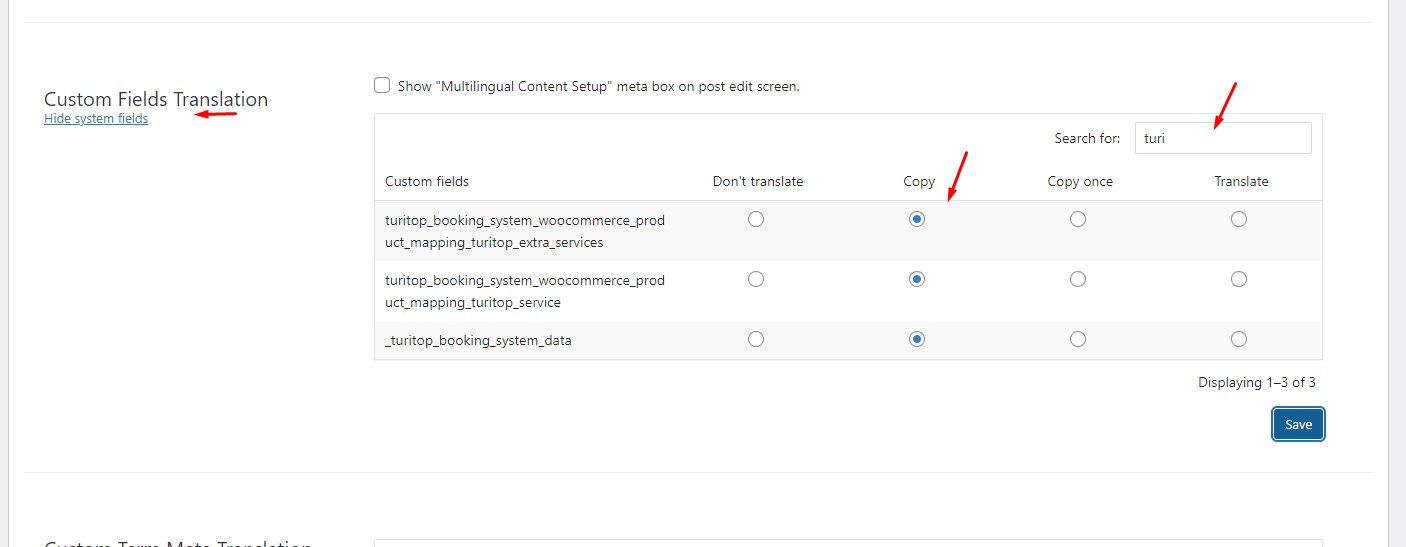Select Copy for mapping_turitop_service field
The width and height of the screenshot is (1406, 547).
(917, 280)
